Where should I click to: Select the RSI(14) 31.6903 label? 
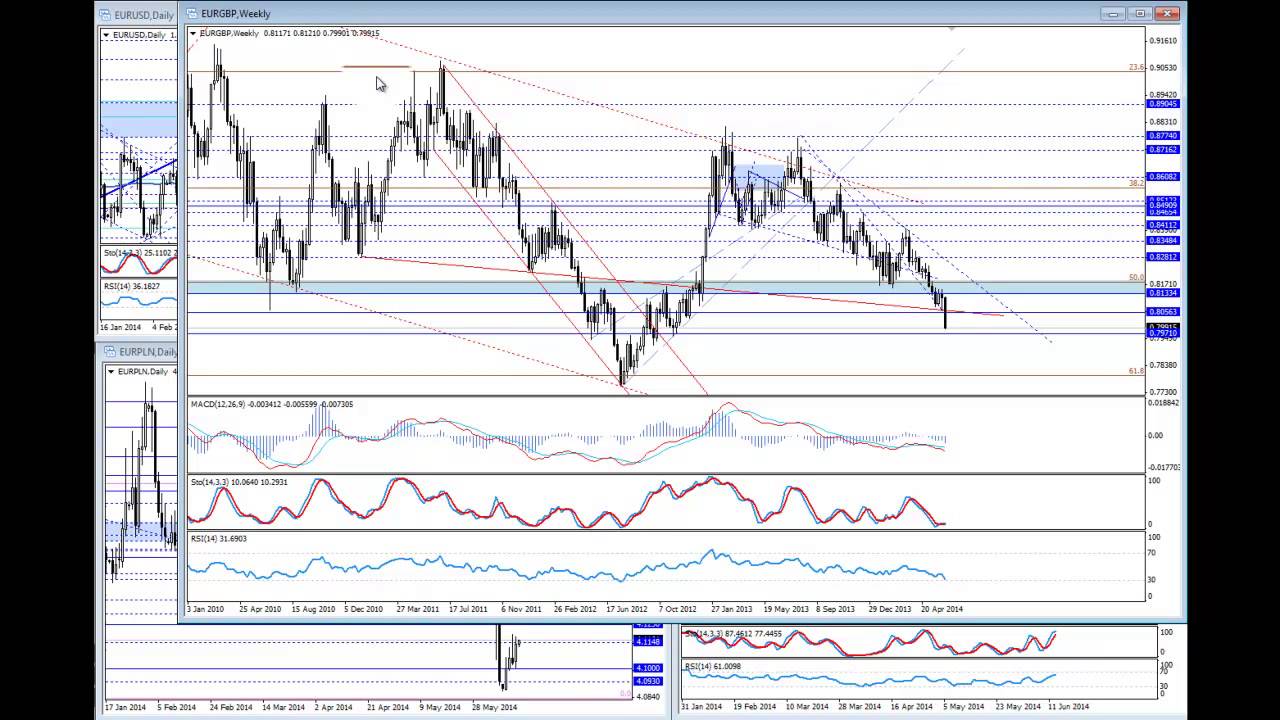[x=218, y=538]
